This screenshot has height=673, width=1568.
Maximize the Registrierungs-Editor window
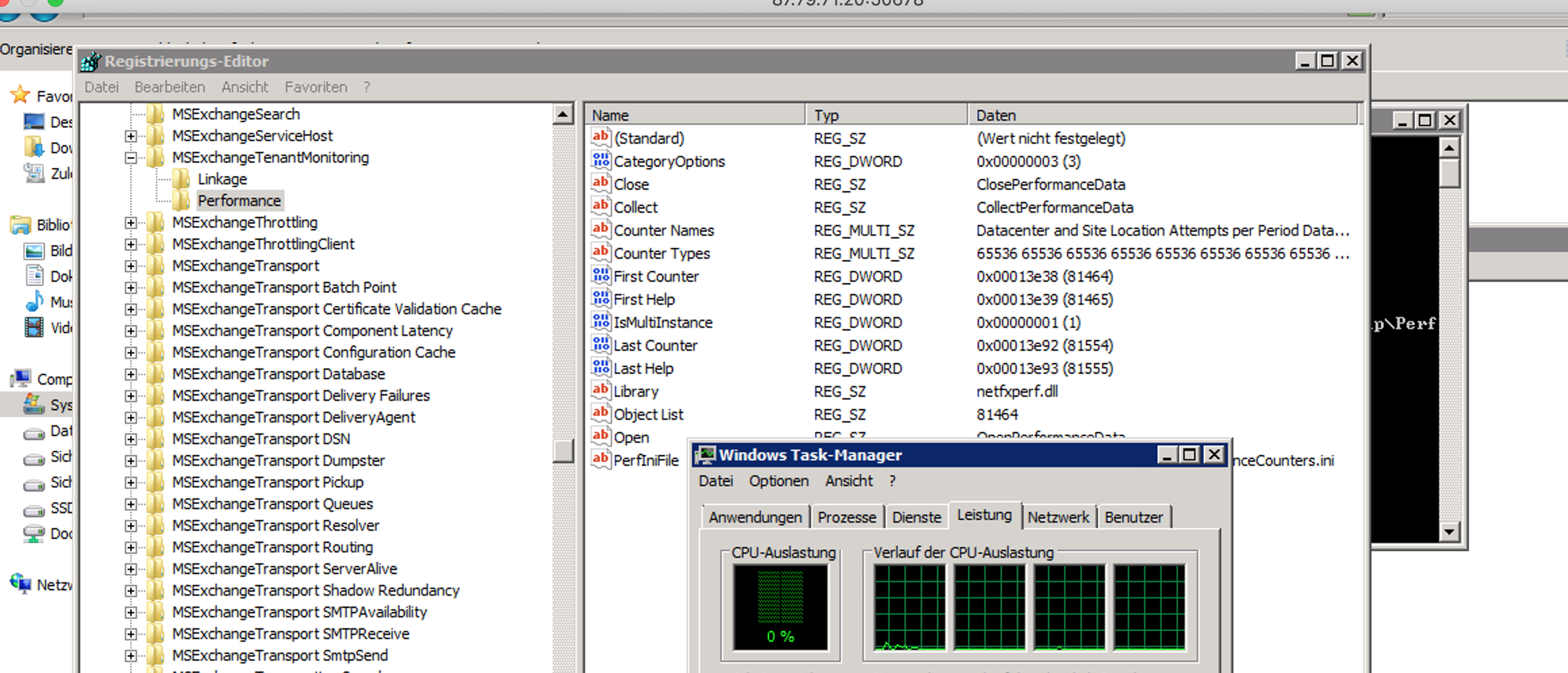[1328, 61]
